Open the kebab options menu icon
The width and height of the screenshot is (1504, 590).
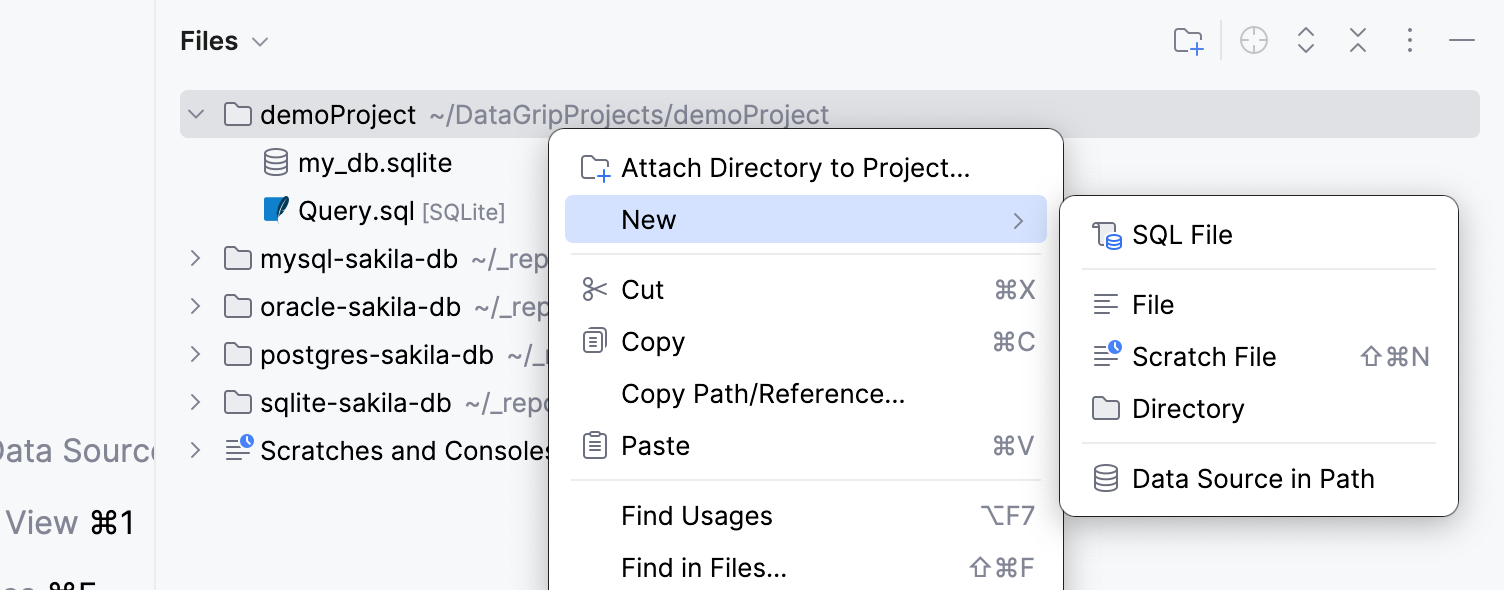[x=1409, y=40]
